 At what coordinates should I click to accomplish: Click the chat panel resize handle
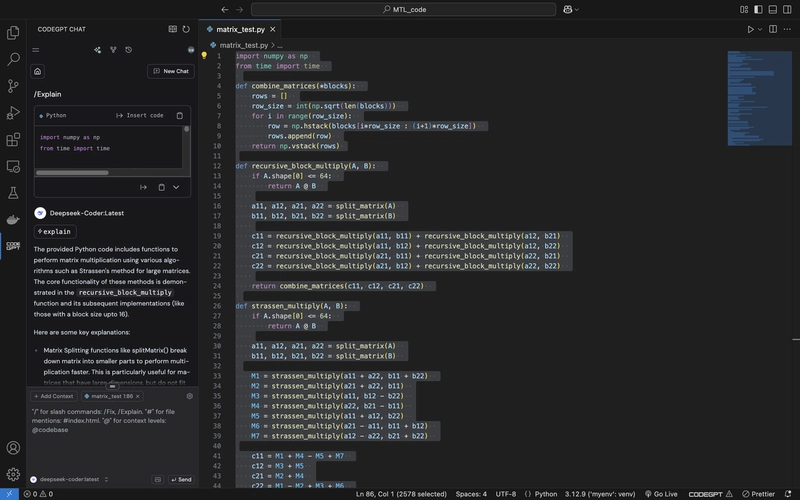[112, 386]
